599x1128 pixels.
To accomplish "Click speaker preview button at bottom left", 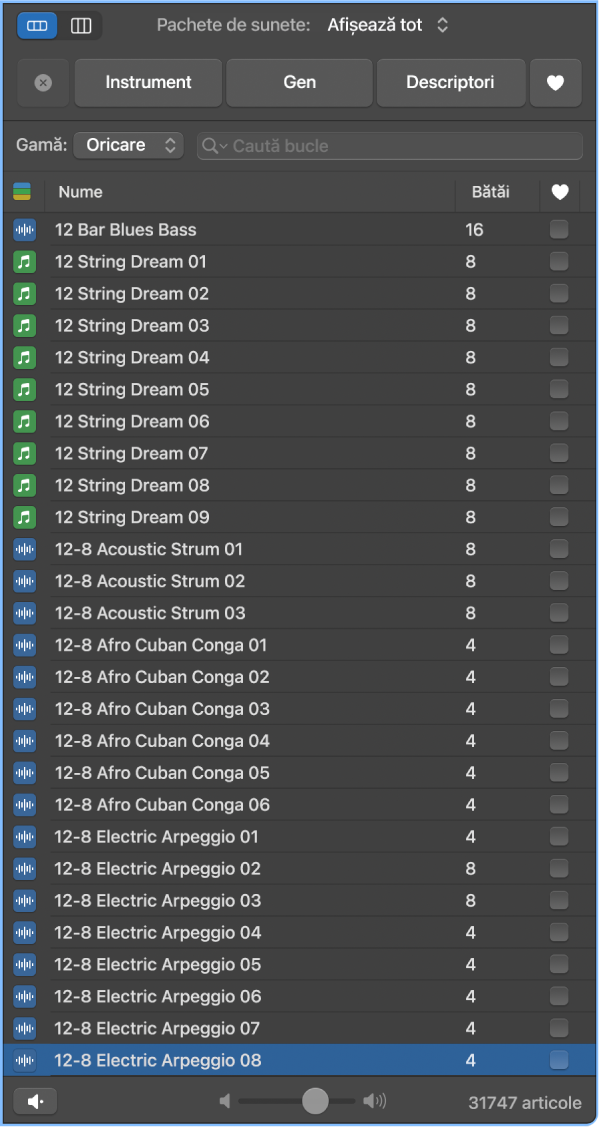I will (x=35, y=1101).
